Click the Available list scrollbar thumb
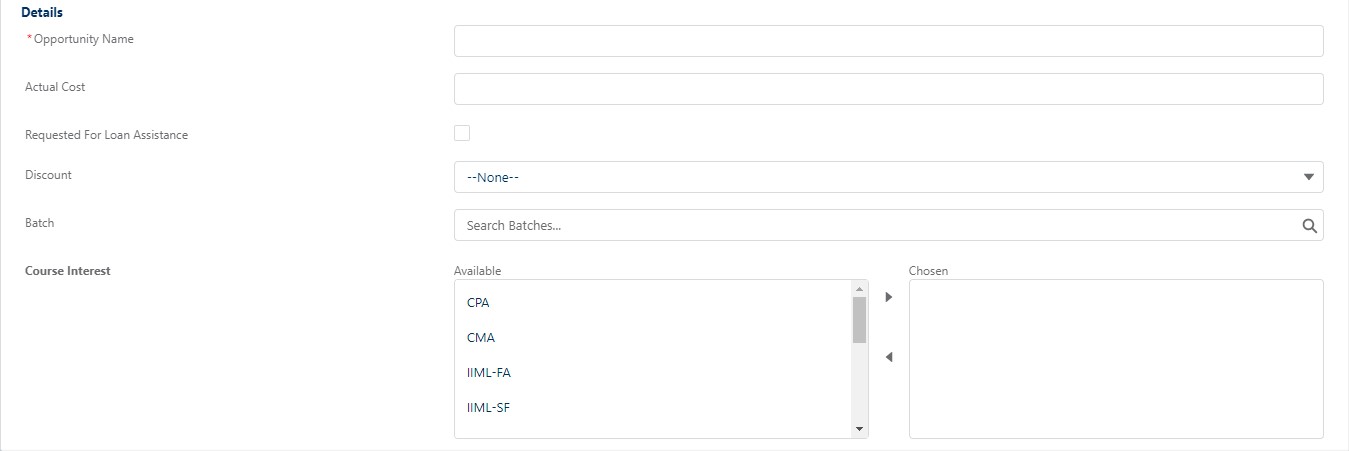The image size is (1349, 451). point(859,319)
